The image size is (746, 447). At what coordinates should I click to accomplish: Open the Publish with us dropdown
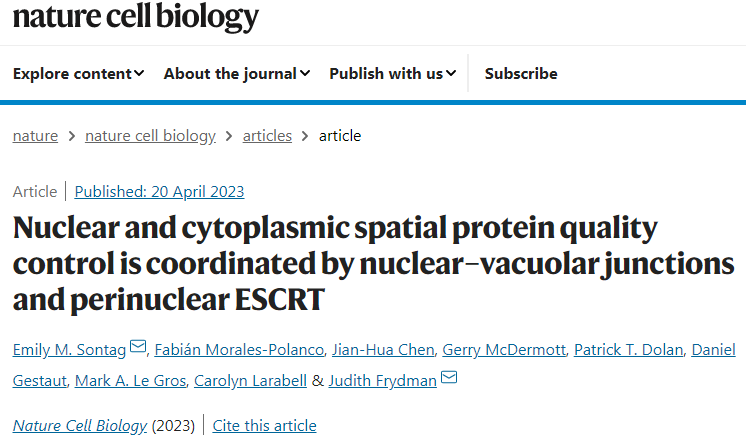click(392, 73)
